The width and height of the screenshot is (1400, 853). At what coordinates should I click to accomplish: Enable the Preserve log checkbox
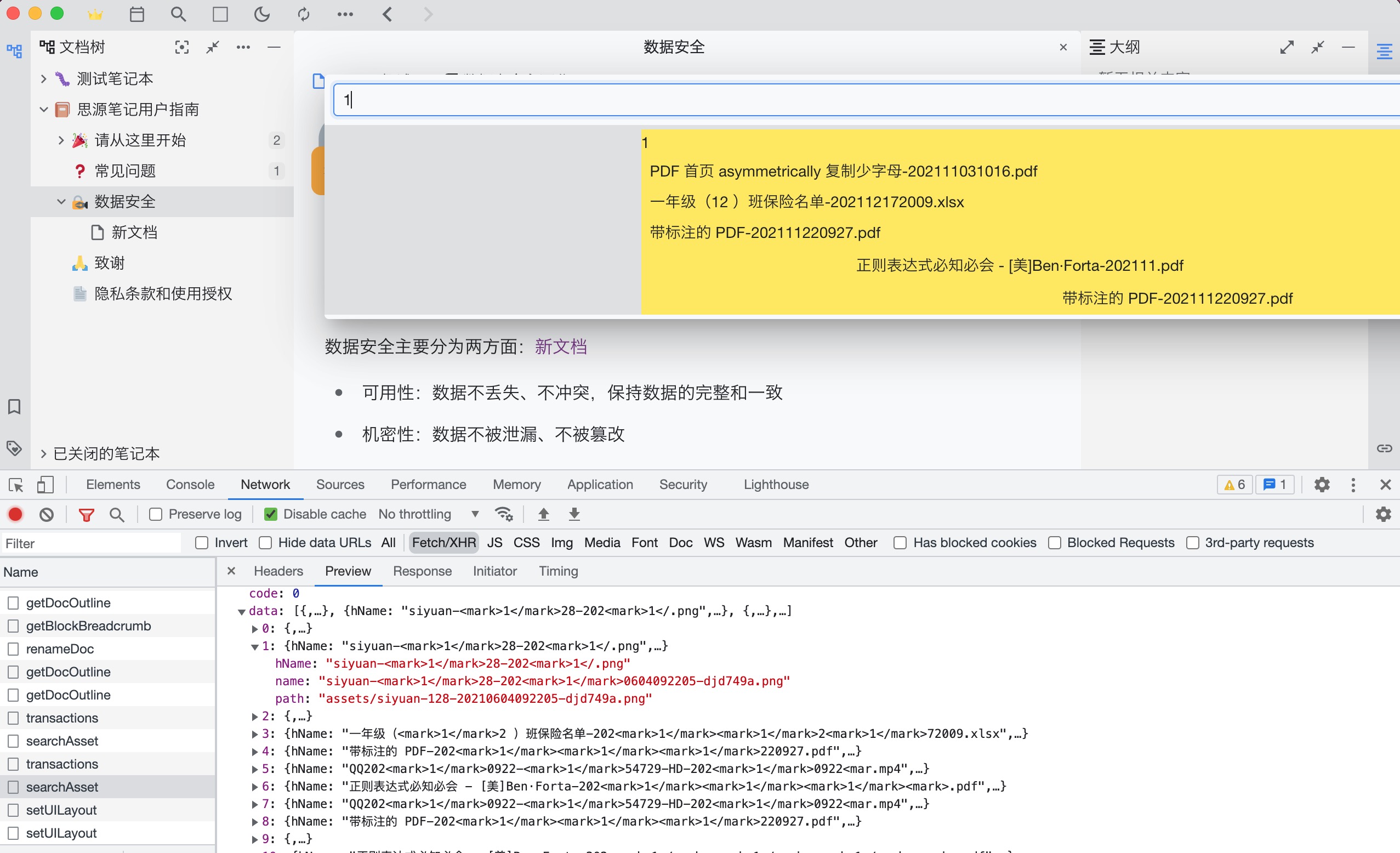coord(156,514)
